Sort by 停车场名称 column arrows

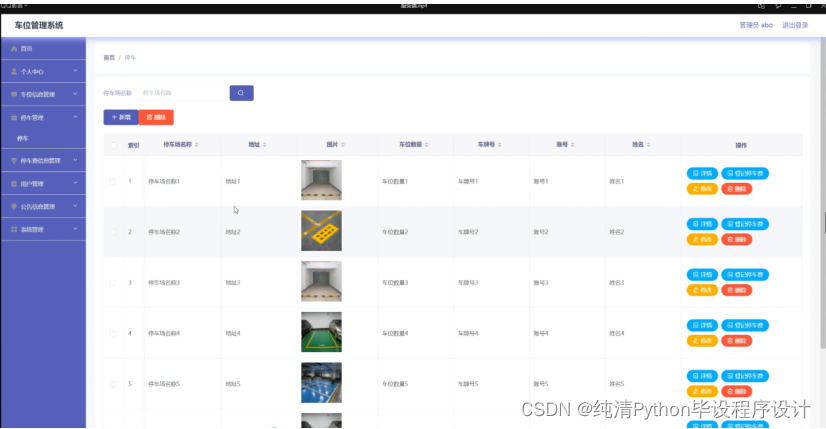196,144
